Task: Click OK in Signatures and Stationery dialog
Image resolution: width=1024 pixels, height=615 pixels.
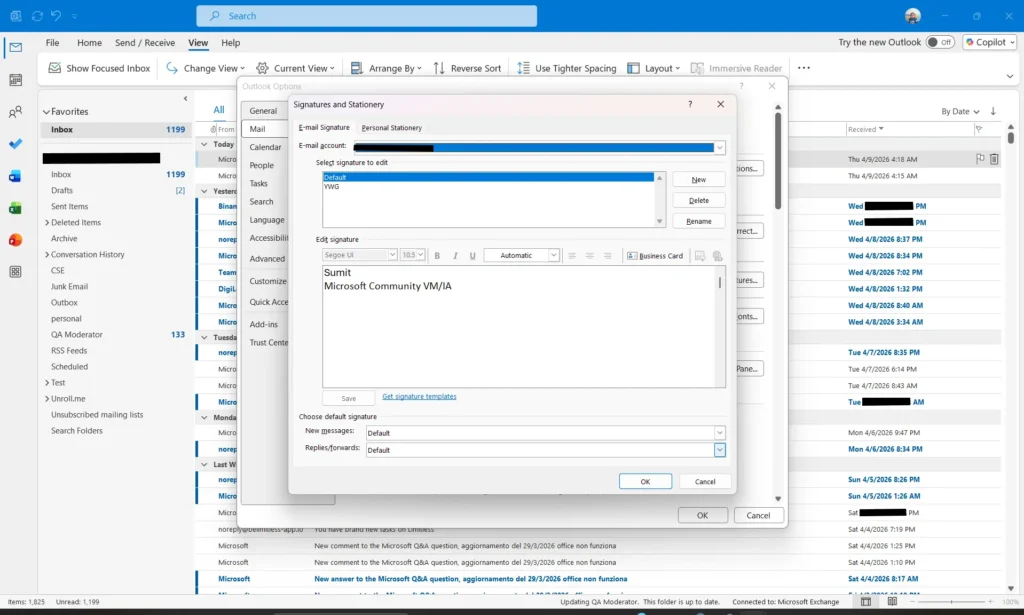Action: (x=645, y=481)
